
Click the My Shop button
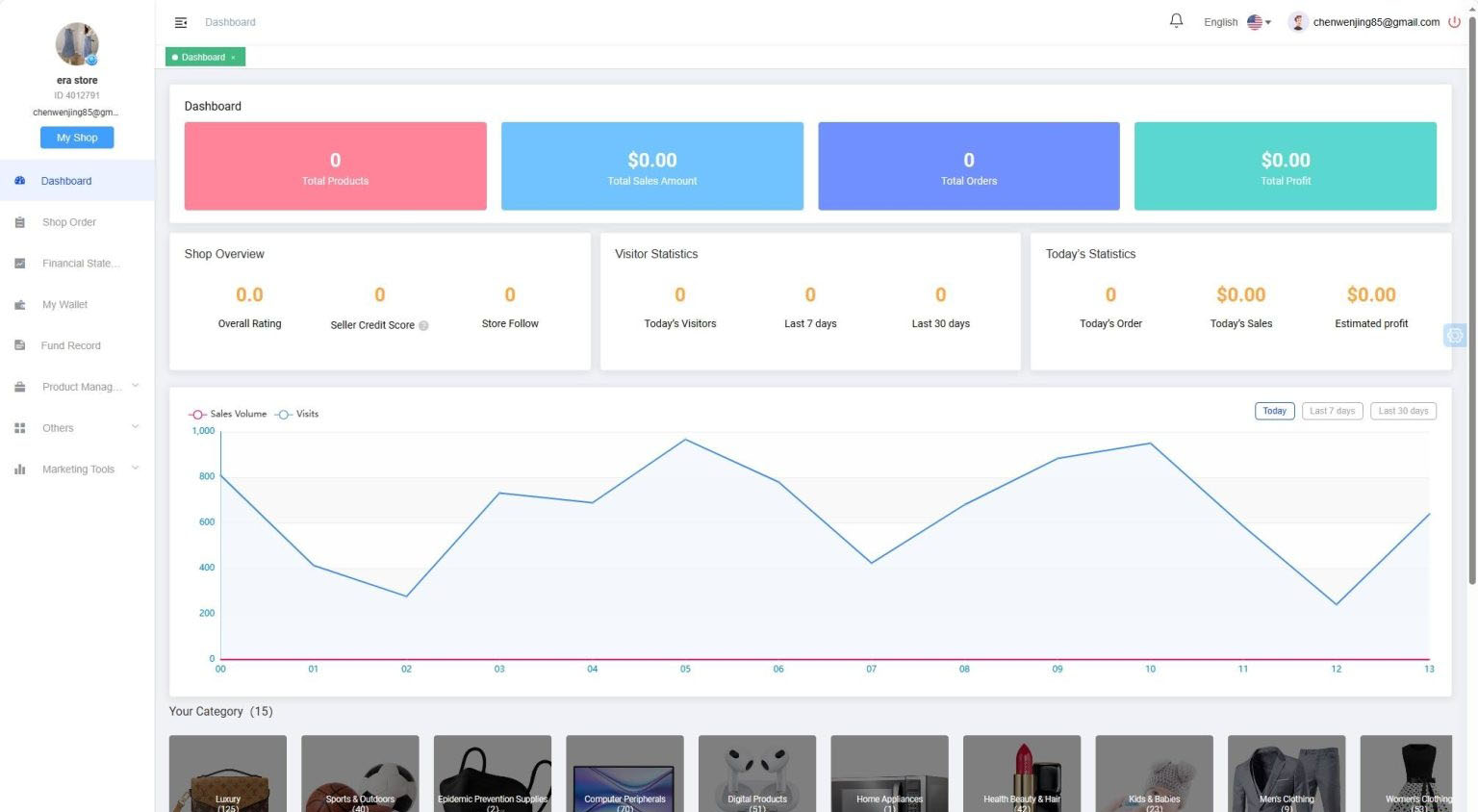point(77,138)
